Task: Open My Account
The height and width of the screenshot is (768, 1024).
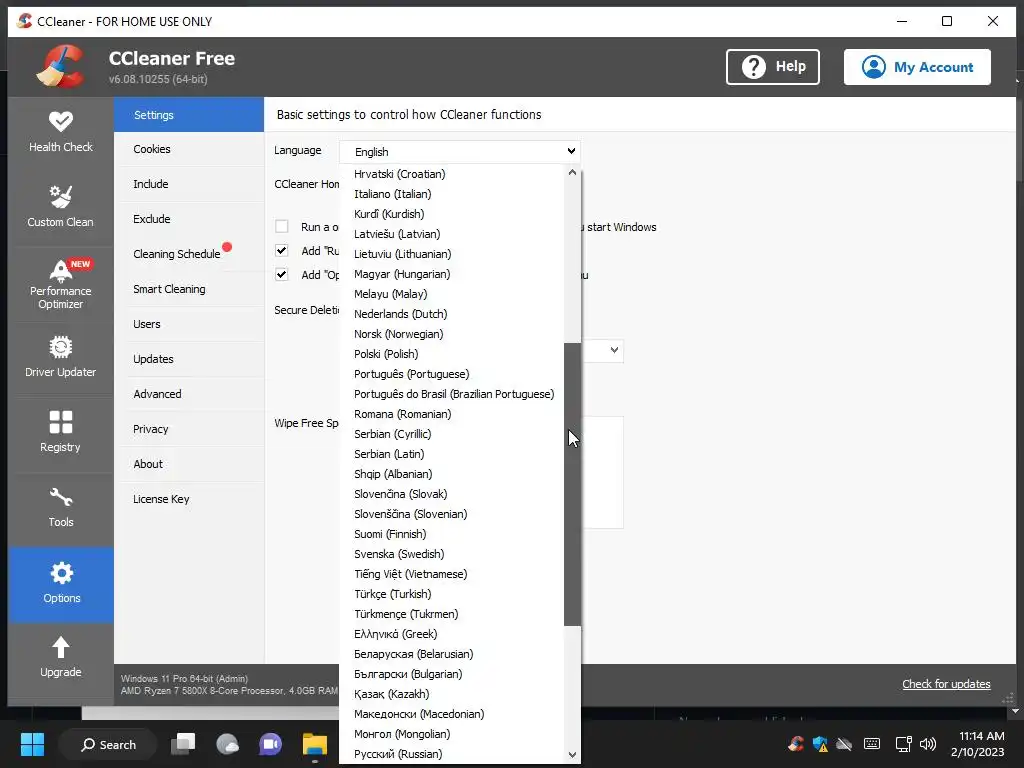Action: 917,67
